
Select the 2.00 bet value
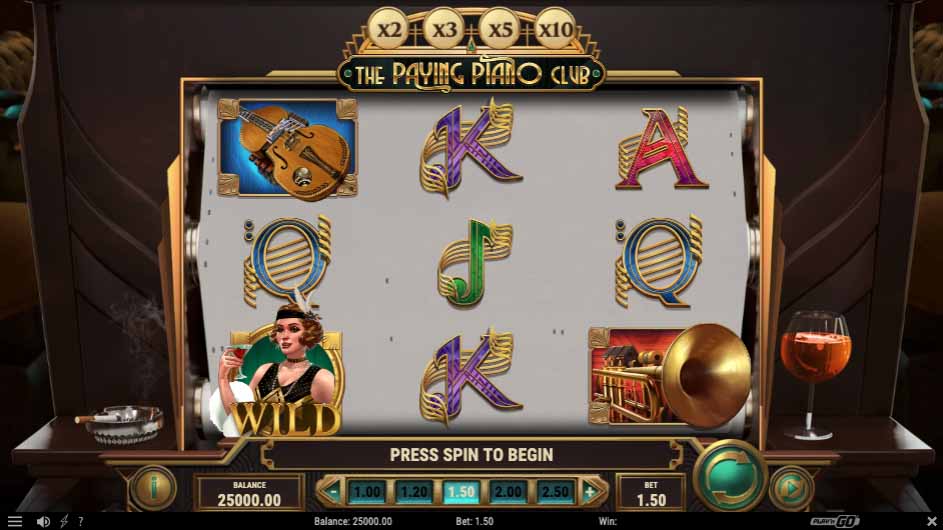pos(508,492)
